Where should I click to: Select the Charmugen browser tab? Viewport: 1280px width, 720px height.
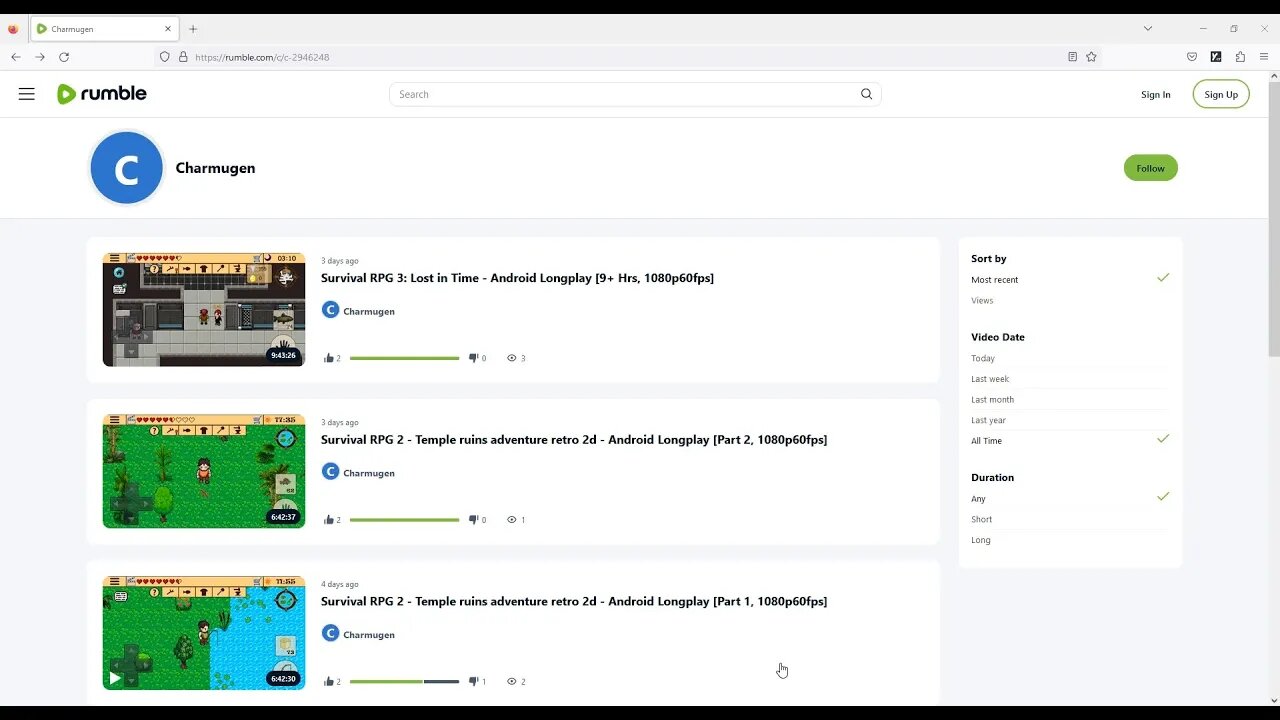point(105,29)
